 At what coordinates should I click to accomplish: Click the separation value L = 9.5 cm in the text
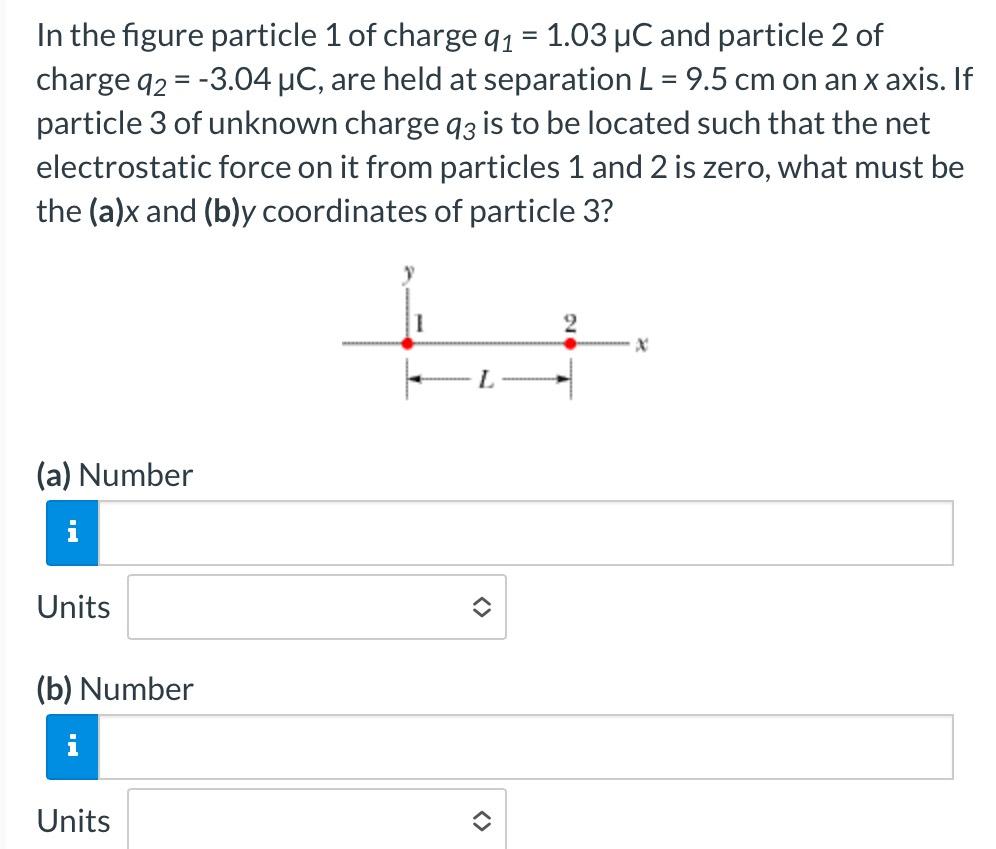pos(706,79)
